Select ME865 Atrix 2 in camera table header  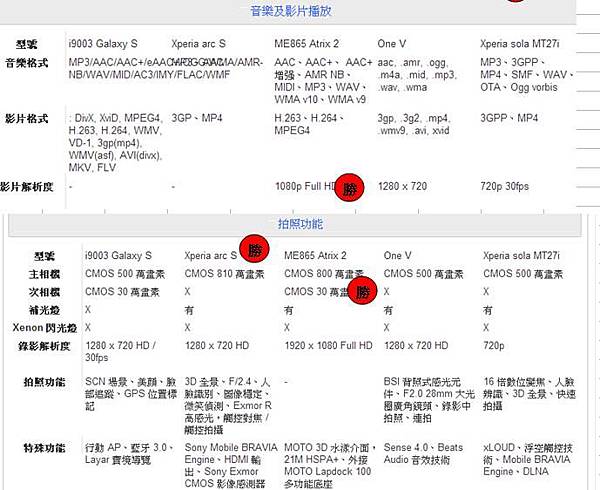(315, 256)
